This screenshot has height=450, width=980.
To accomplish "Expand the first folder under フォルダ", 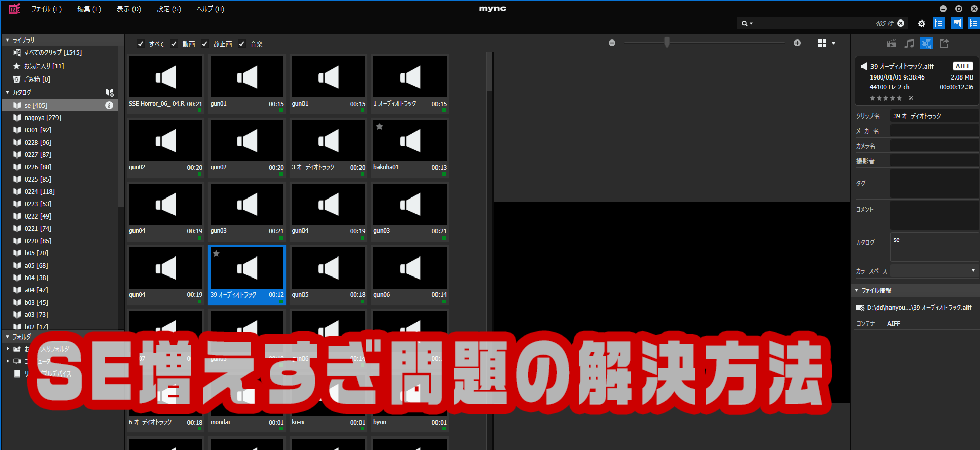I will point(8,348).
